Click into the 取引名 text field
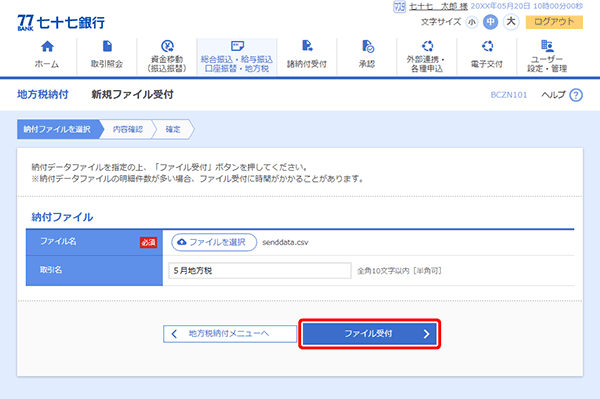 (260, 270)
